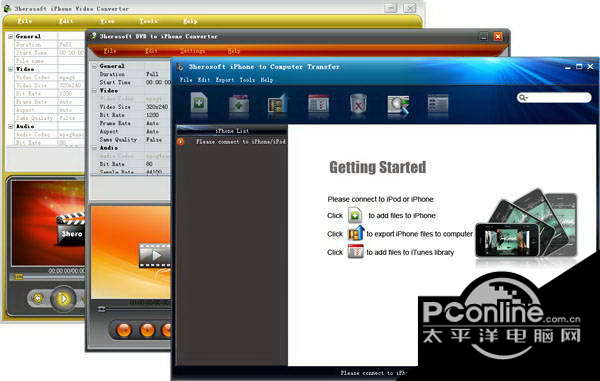Viewport: 600px width, 381px height.
Task: Click the list view toolbar icon
Action: point(438,103)
